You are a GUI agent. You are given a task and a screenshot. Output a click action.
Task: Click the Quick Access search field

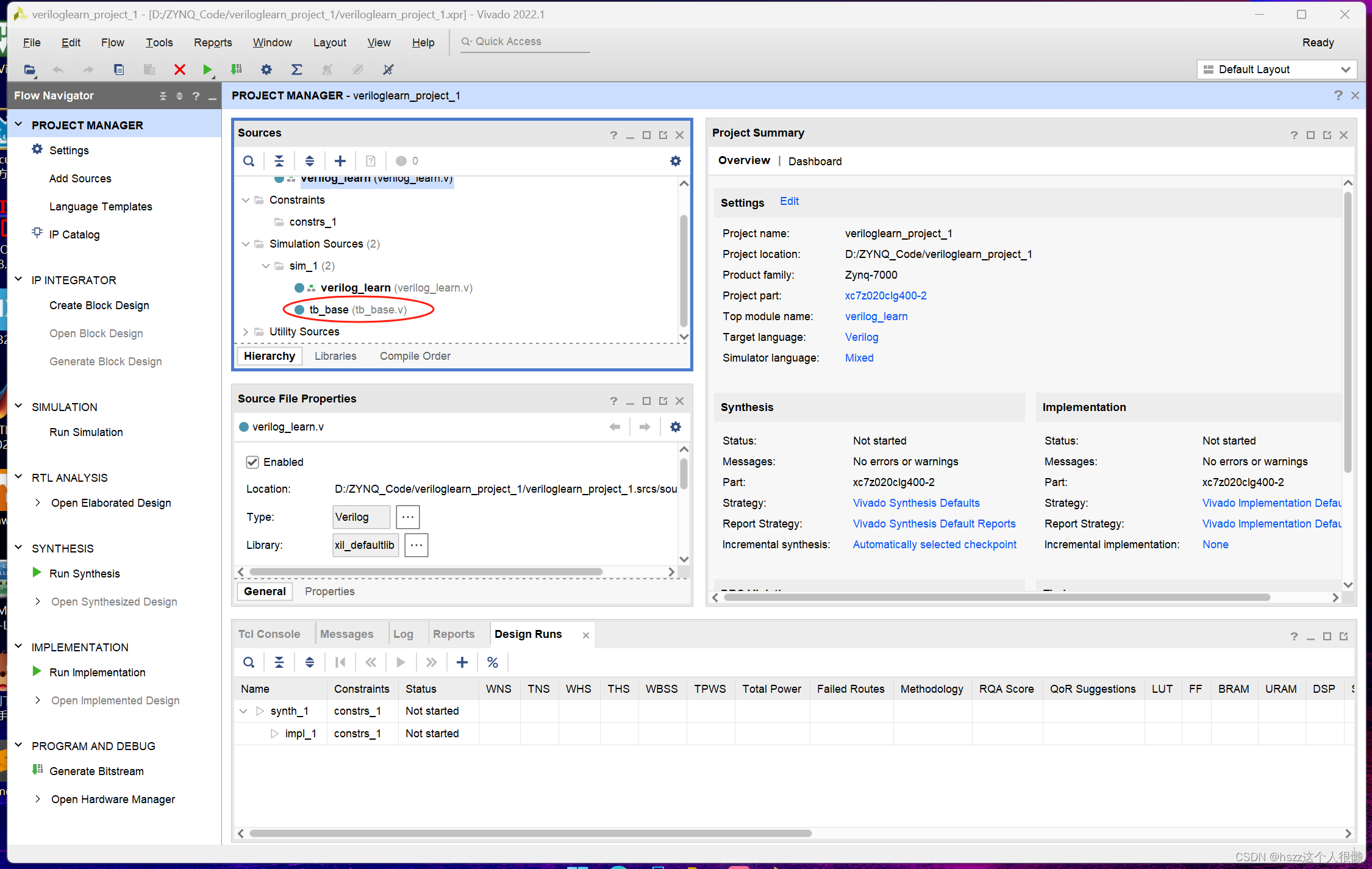524,41
